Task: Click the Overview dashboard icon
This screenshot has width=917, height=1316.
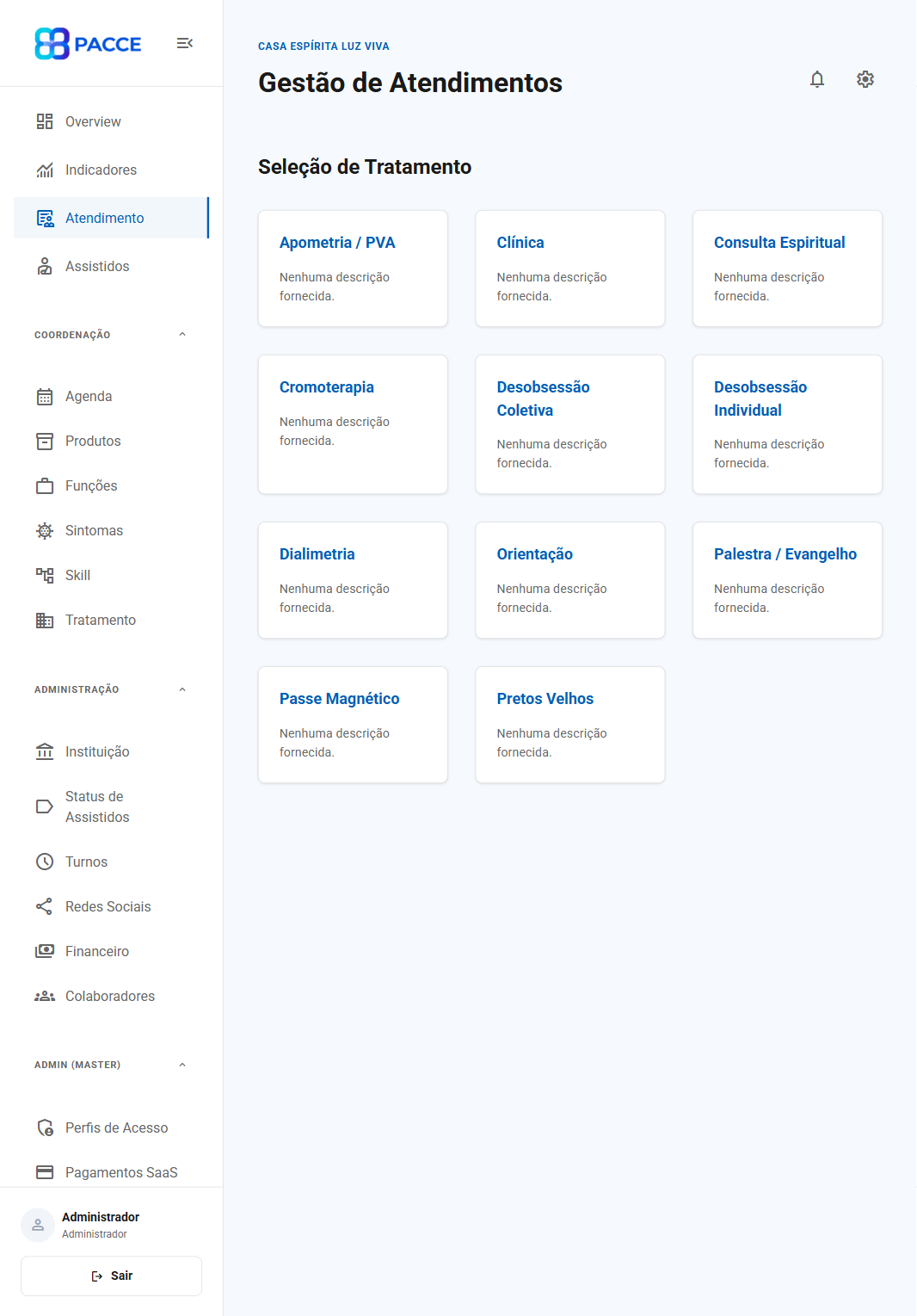Action: click(x=45, y=121)
